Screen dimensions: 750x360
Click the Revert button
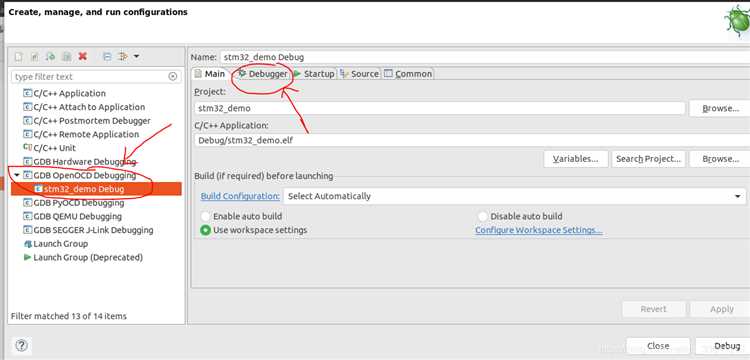coord(653,309)
